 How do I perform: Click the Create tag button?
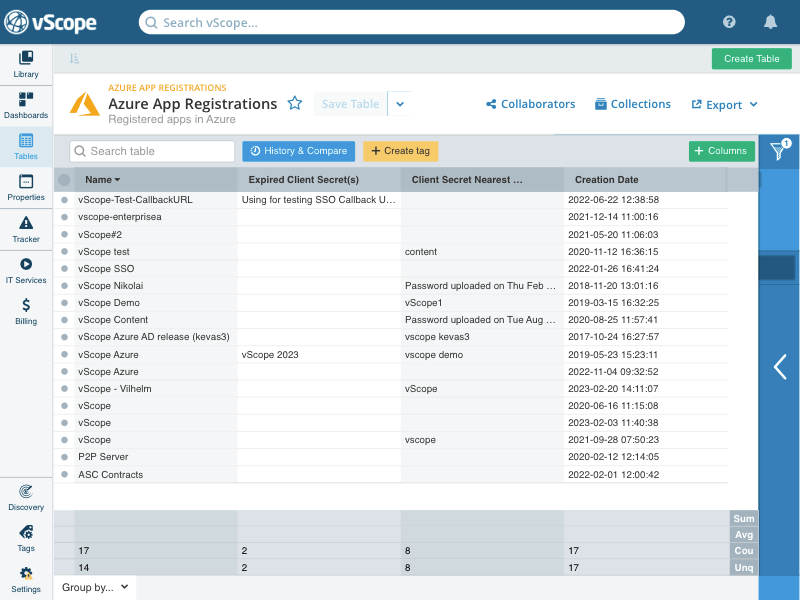click(401, 151)
